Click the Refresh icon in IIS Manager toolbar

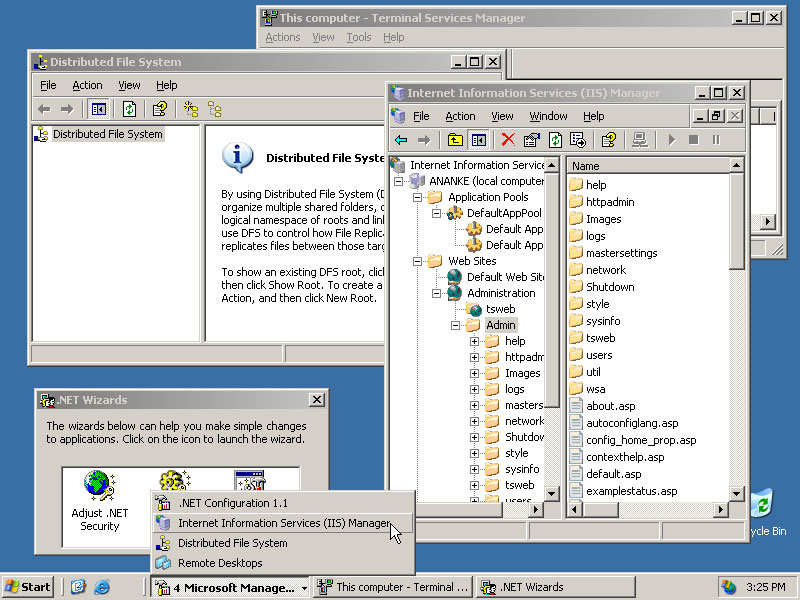555,140
